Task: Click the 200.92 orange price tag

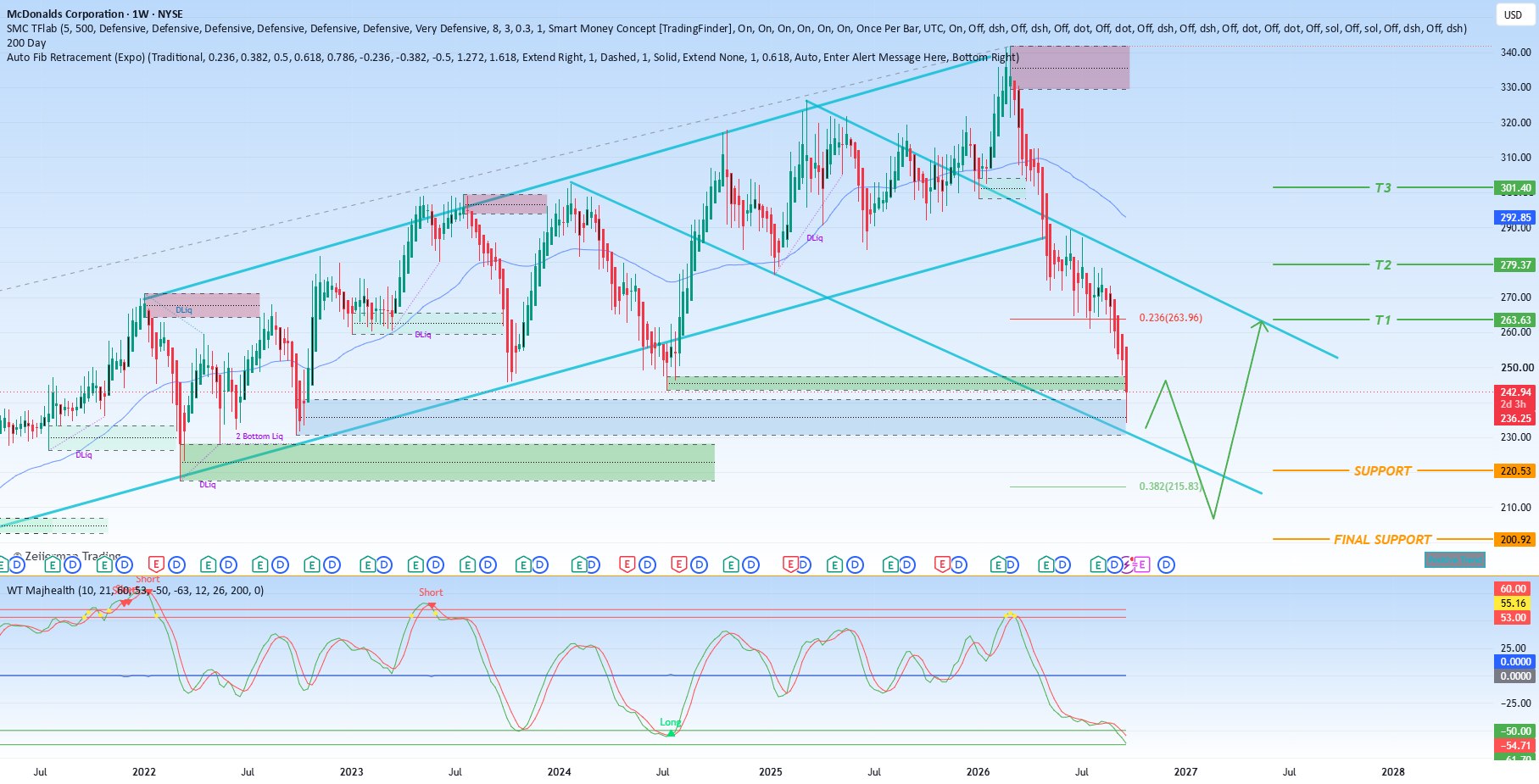Action: [x=1515, y=540]
